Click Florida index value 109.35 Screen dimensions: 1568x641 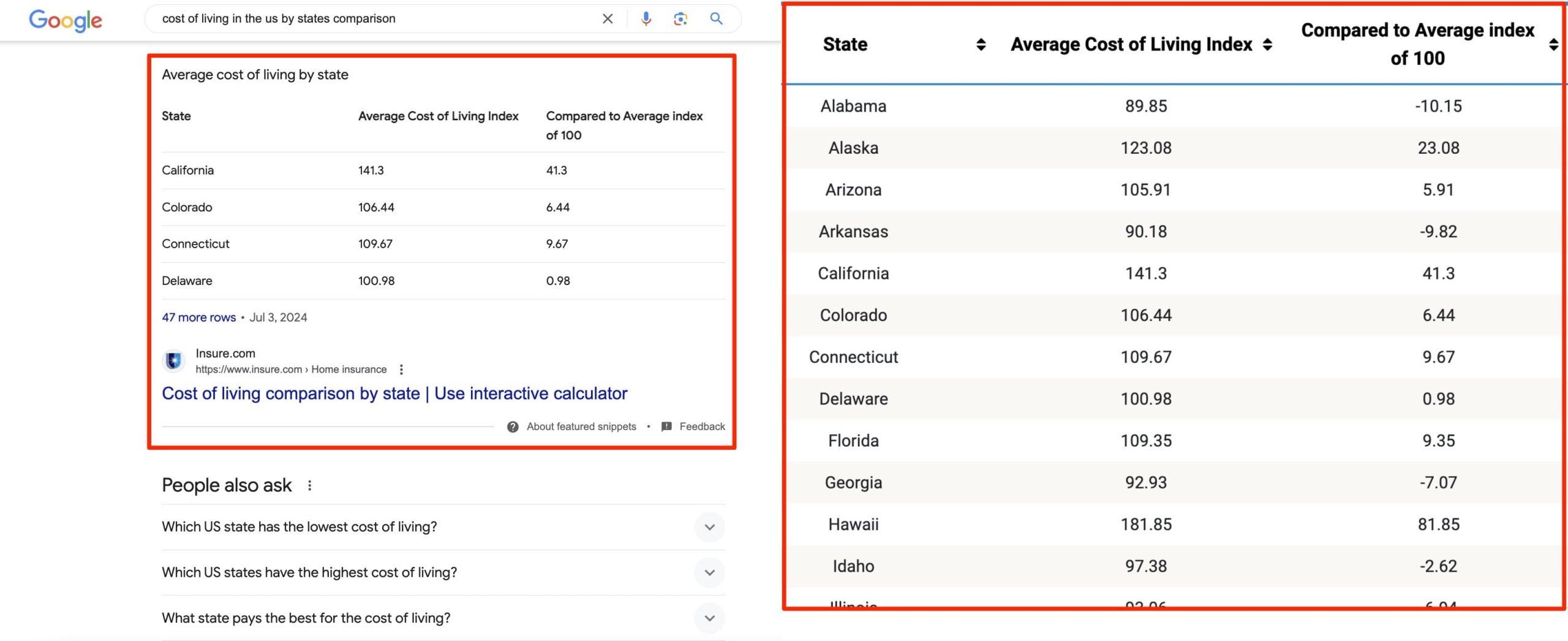point(1146,441)
